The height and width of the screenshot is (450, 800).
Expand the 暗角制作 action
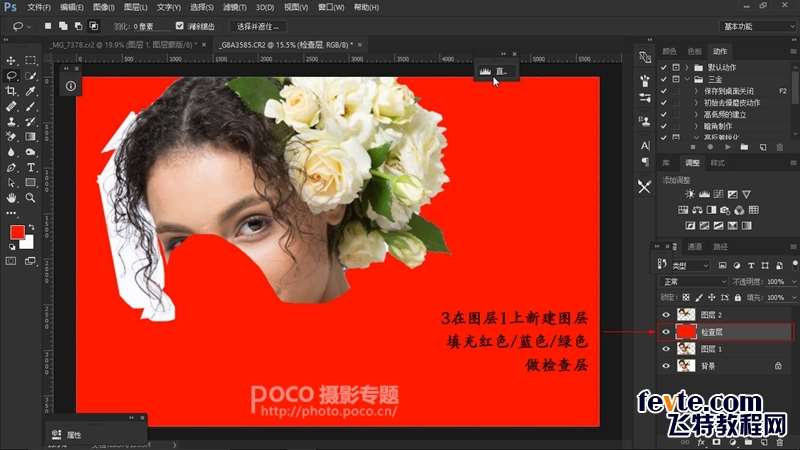(696, 126)
